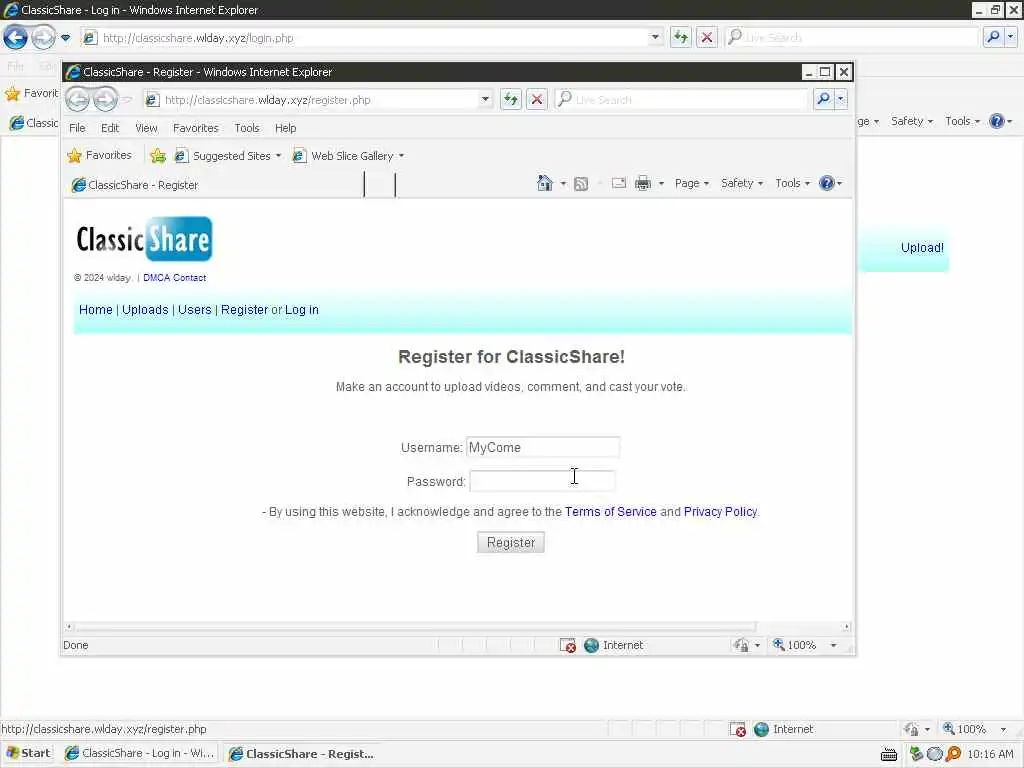This screenshot has width=1024, height=768.
Task: Expand address bar dropdown in Register window
Action: click(x=485, y=99)
